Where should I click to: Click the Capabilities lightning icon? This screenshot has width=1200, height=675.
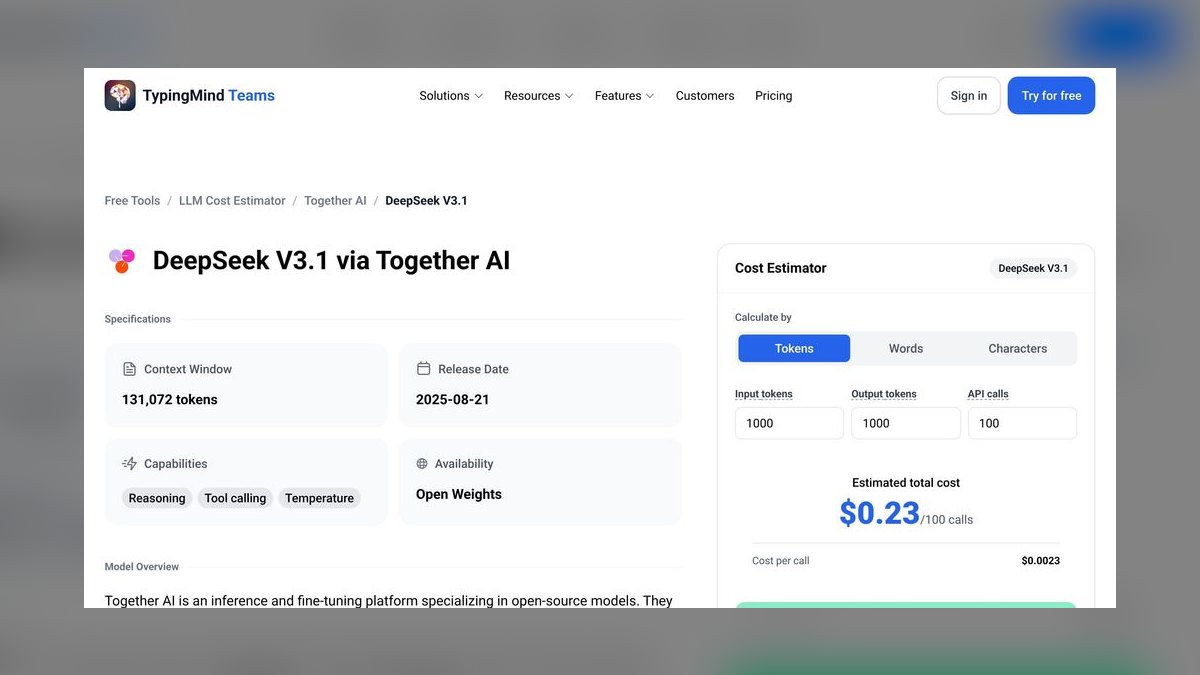pyautogui.click(x=129, y=464)
